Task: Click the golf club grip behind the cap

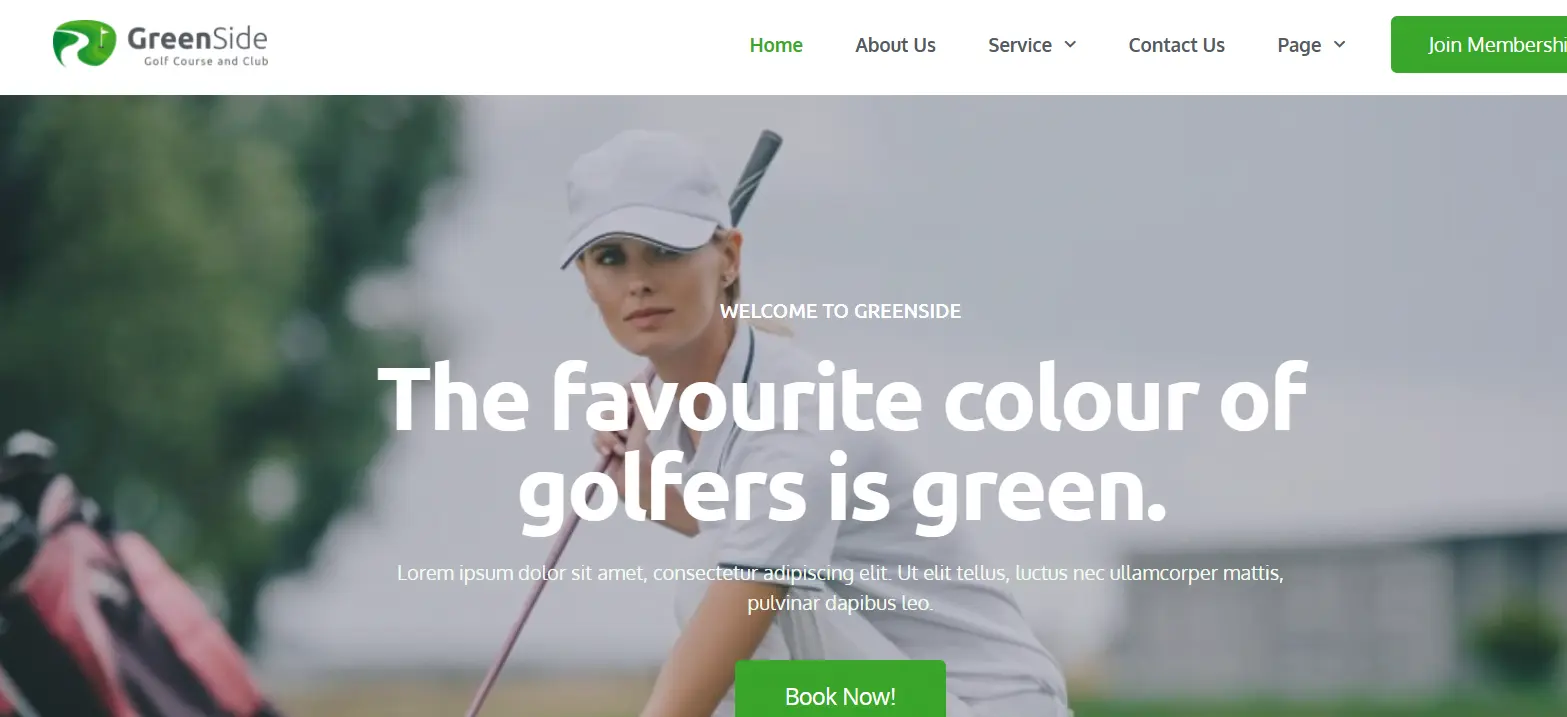Action: 755,172
